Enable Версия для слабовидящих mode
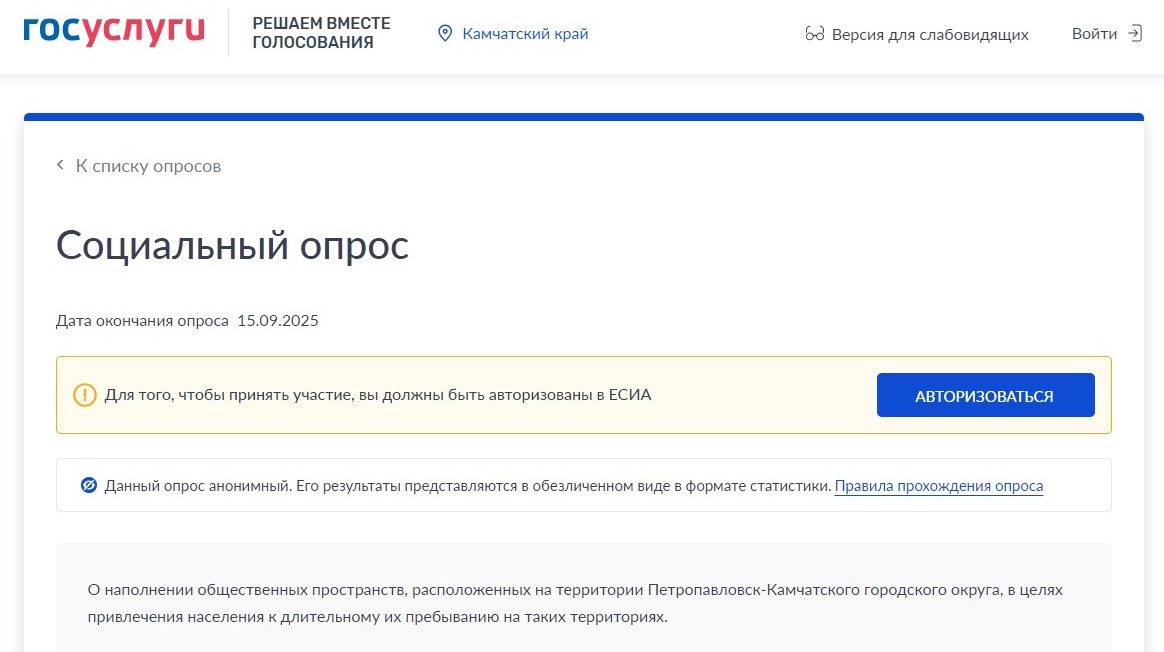Image resolution: width=1164 pixels, height=652 pixels. pos(929,35)
